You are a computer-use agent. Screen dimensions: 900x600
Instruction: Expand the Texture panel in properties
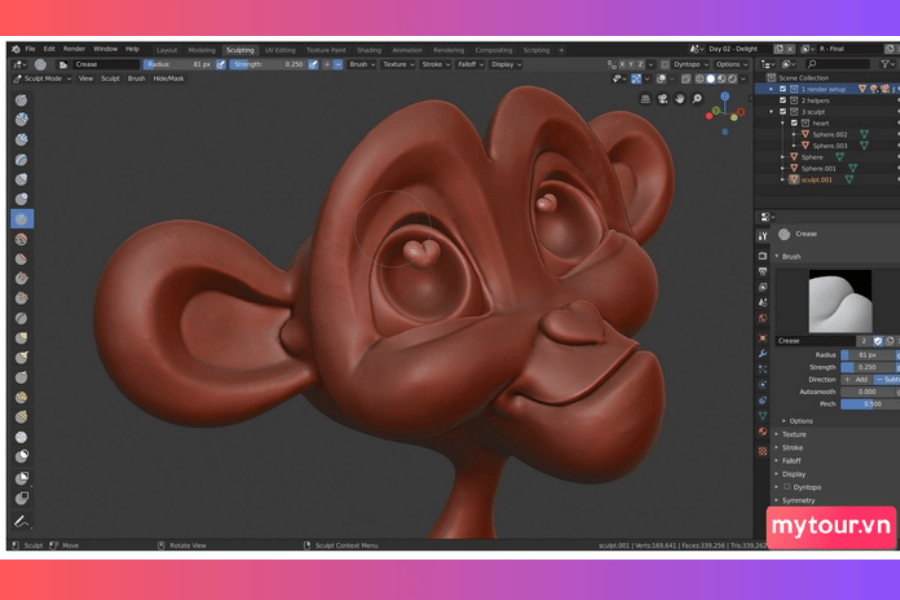click(794, 434)
